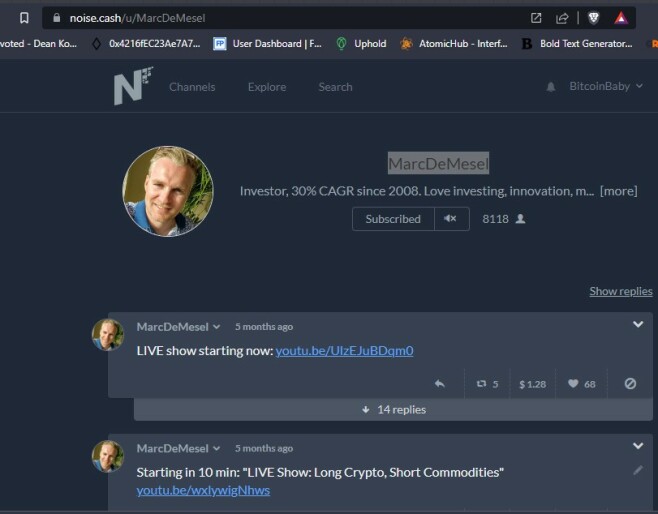The image size is (658, 514).
Task: Open the AtomicHub bookmark
Action: pyautogui.click(x=454, y=43)
